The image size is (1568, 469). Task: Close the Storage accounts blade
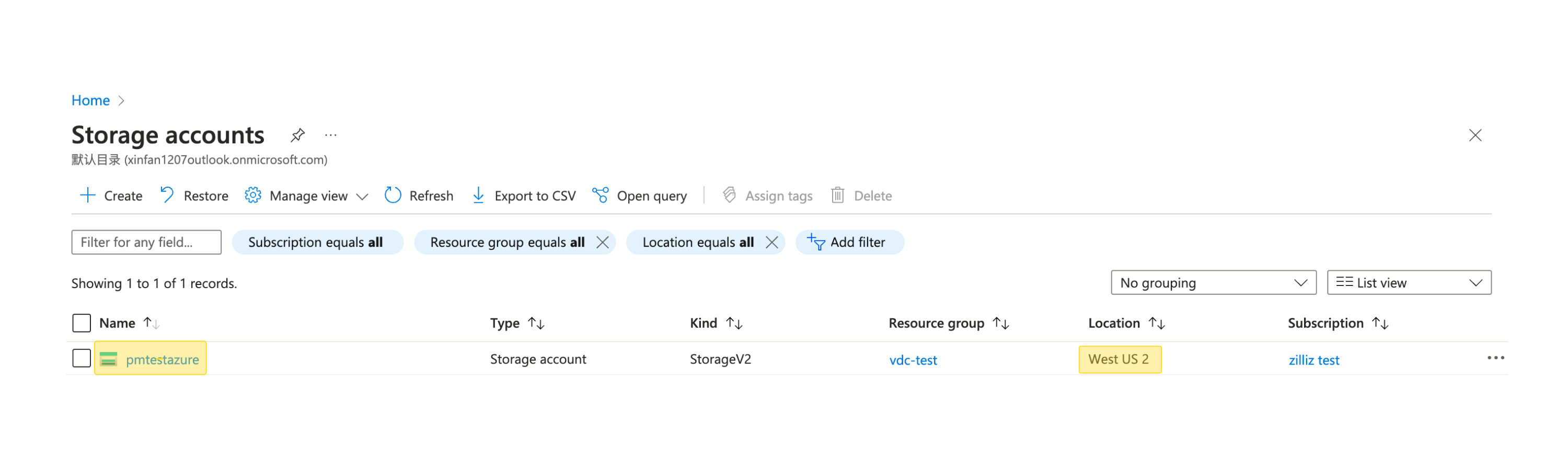[1475, 135]
